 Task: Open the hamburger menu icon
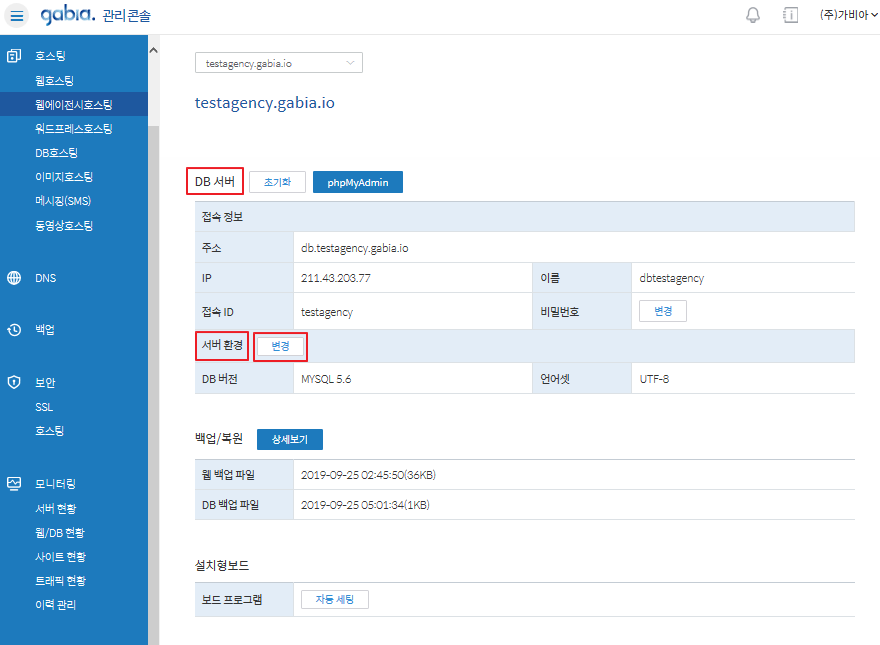point(17,16)
